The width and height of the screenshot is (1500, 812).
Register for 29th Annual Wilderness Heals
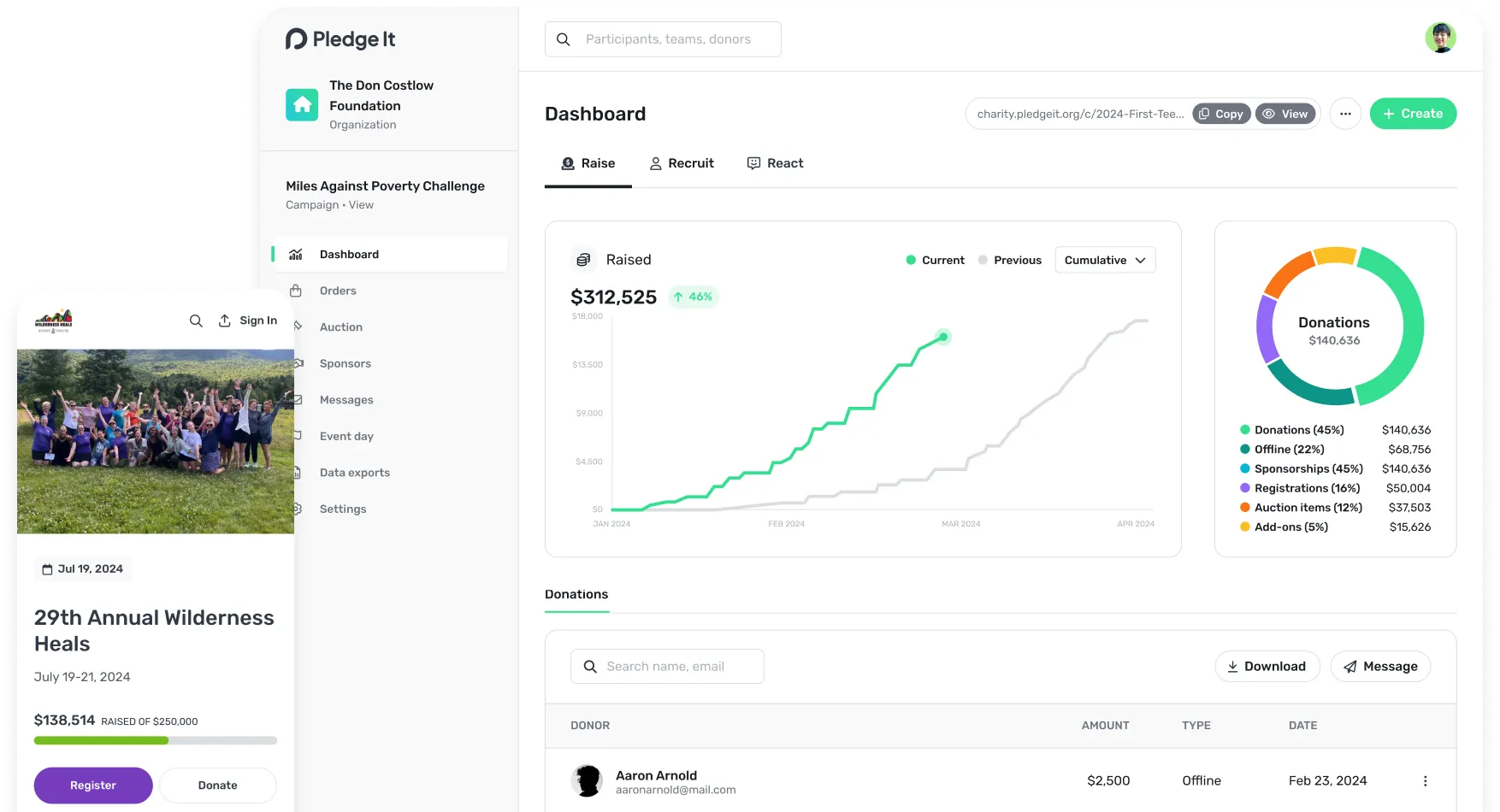click(x=92, y=785)
